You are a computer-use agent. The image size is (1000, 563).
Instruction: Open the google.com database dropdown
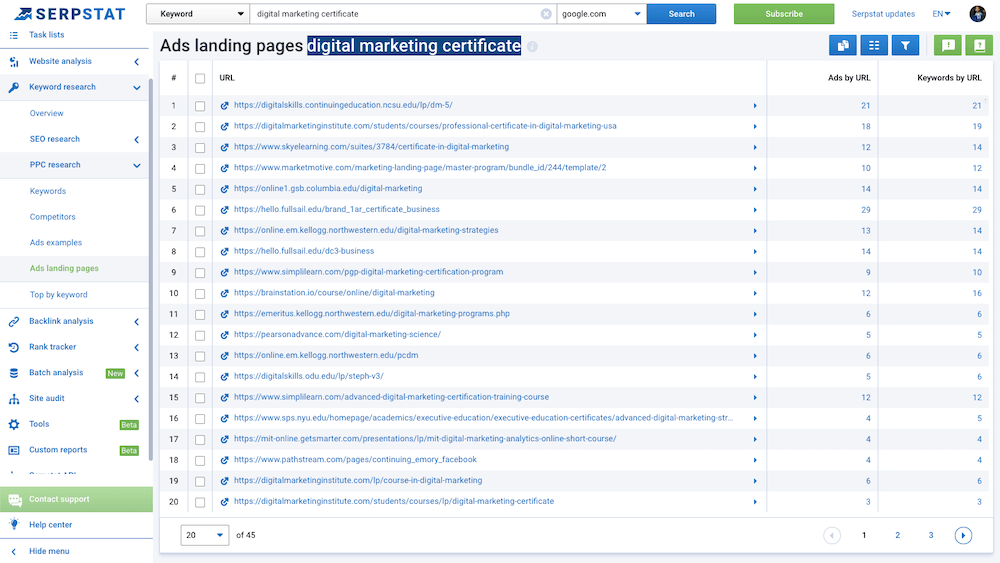pos(601,14)
